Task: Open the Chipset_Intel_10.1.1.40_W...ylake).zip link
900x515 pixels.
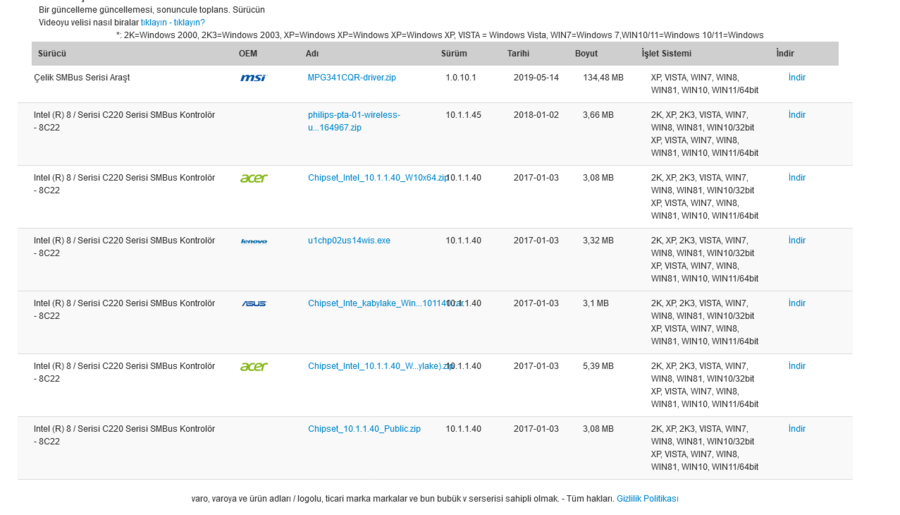Action: (381, 366)
